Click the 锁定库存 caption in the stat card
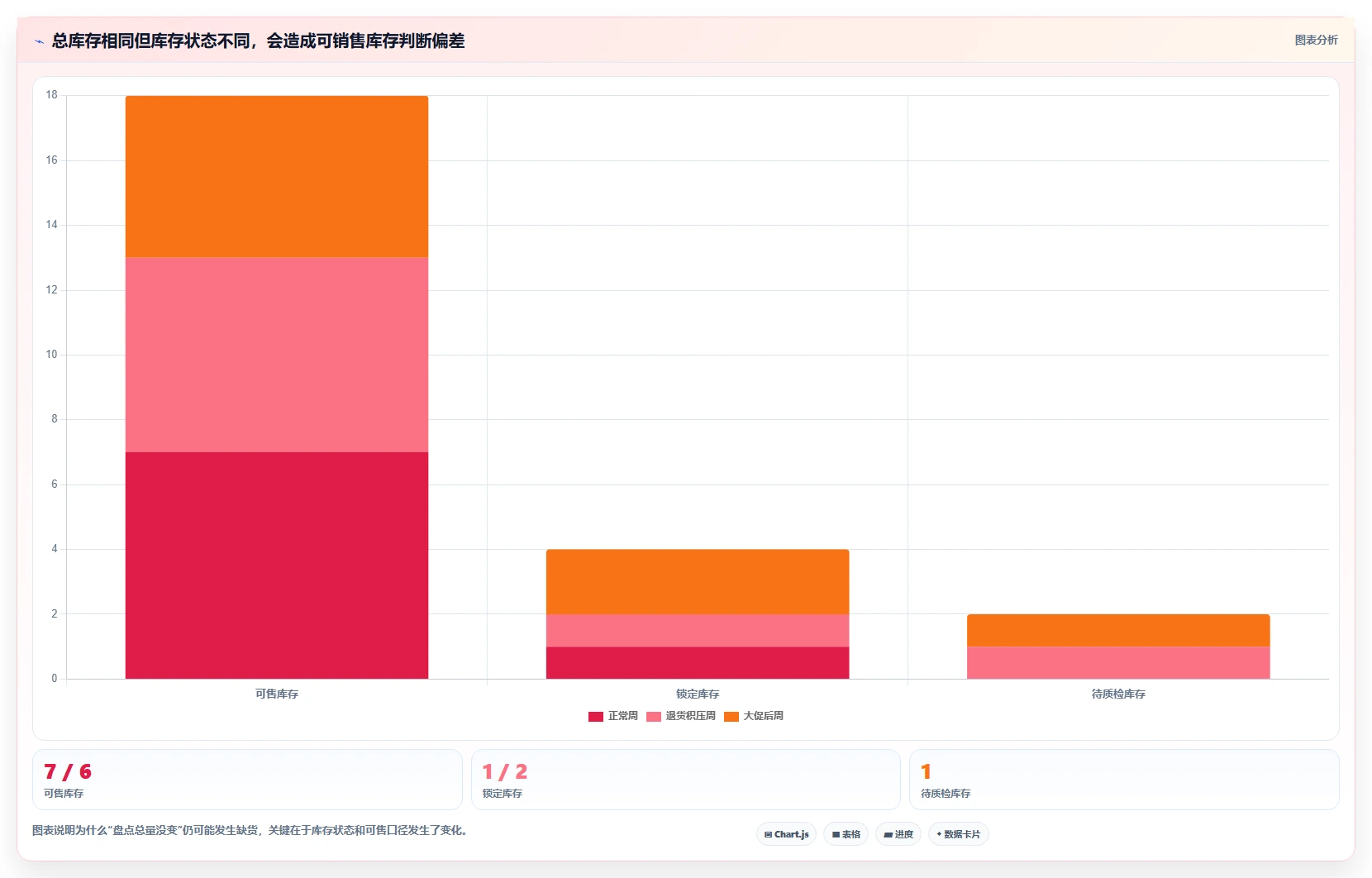 [503, 794]
